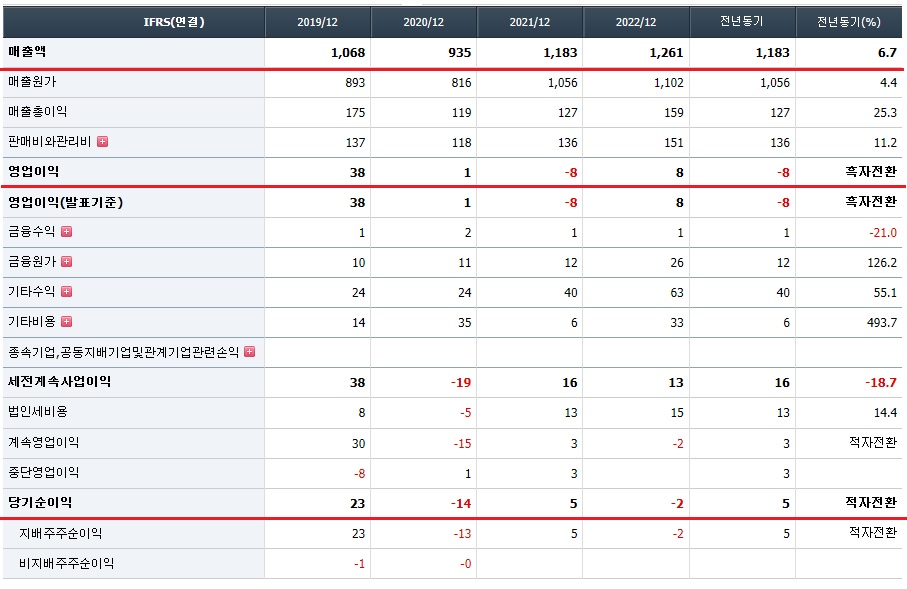Expand the 기타수익 row plus icon
Viewport: 907px width, 589px height.
pyautogui.click(x=67, y=292)
